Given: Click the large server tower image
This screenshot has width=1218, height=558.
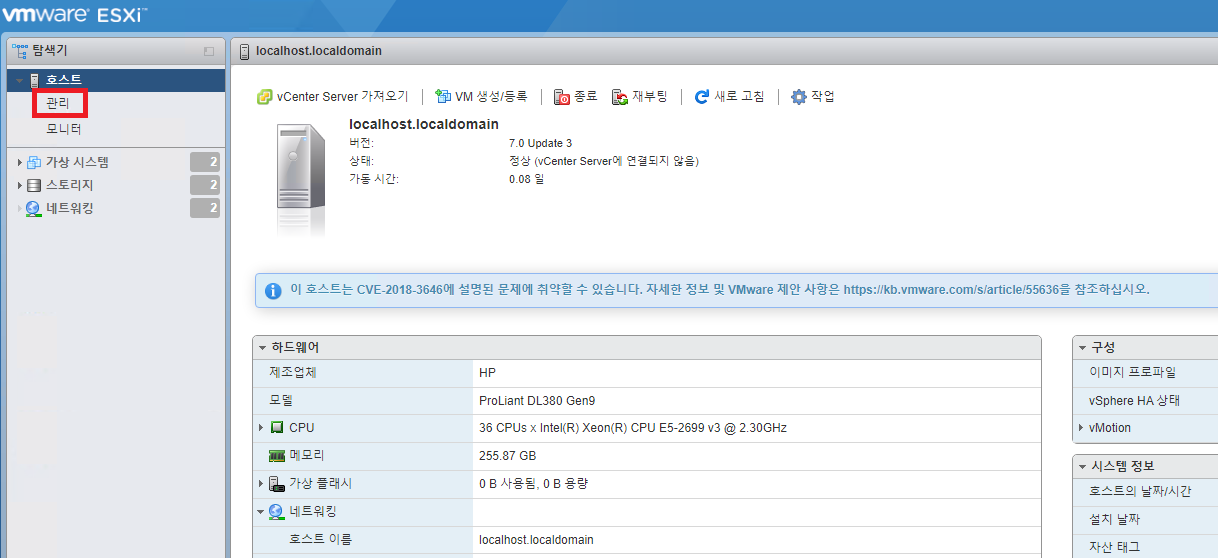Looking at the screenshot, I should pyautogui.click(x=302, y=180).
